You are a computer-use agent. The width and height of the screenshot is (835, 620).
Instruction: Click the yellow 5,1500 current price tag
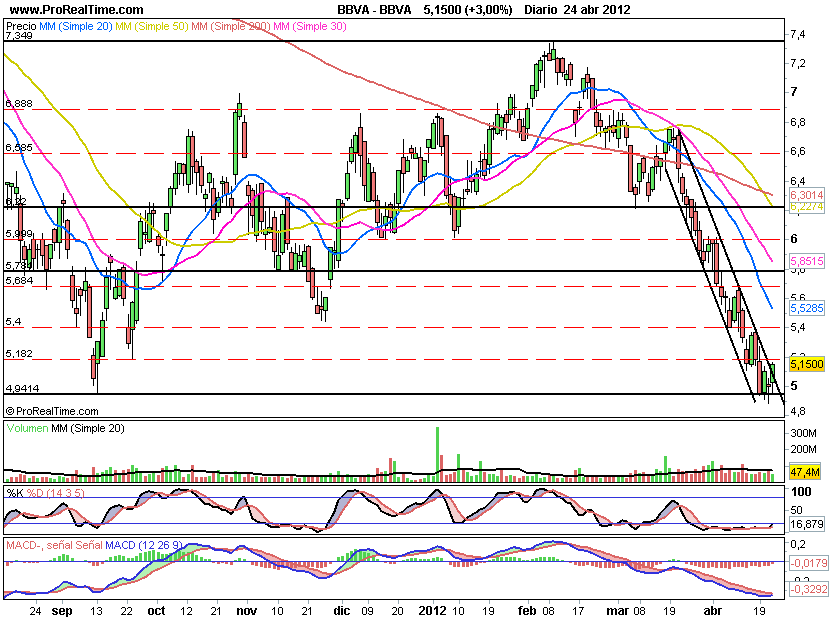click(x=806, y=366)
